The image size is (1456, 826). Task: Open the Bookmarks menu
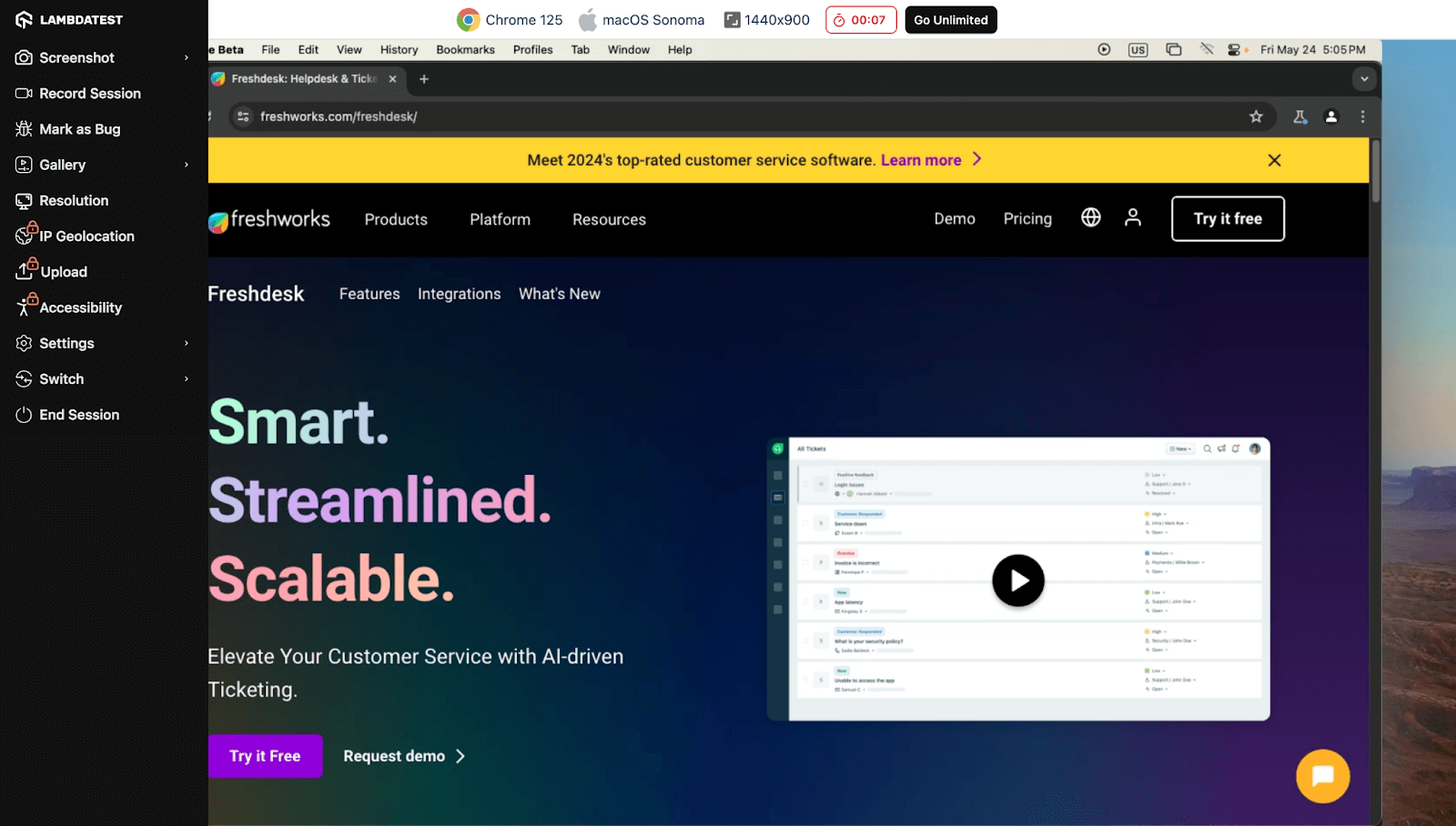tap(465, 50)
